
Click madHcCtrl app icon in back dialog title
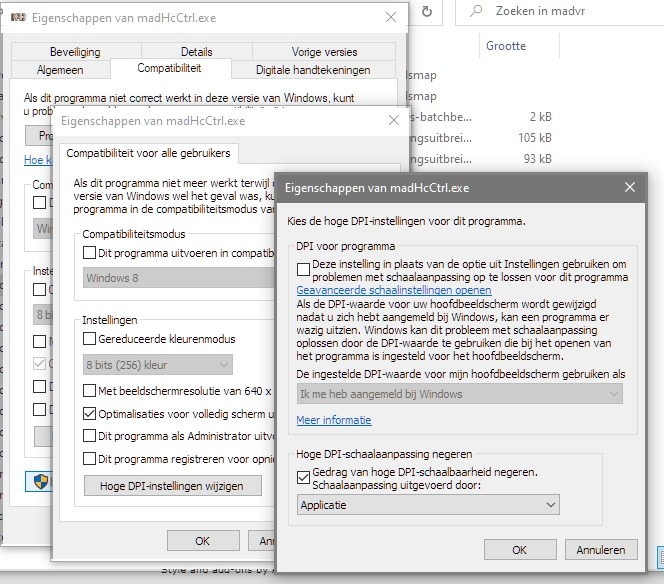[x=18, y=17]
